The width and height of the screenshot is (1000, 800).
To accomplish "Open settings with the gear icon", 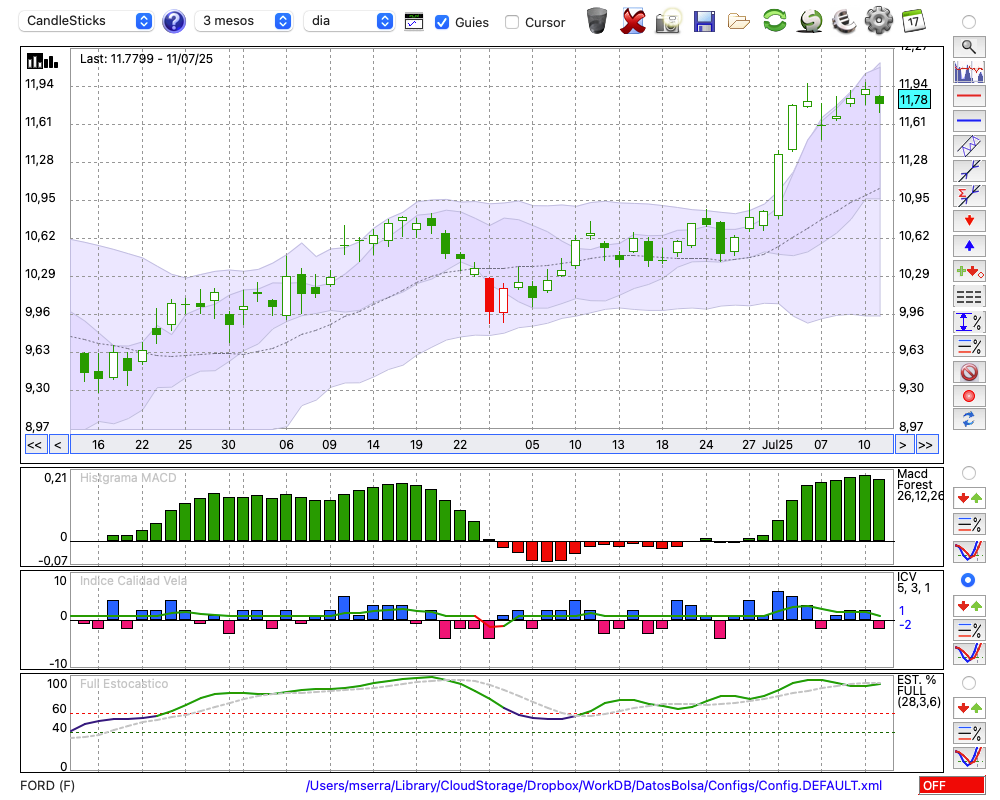I will tap(879, 21).
